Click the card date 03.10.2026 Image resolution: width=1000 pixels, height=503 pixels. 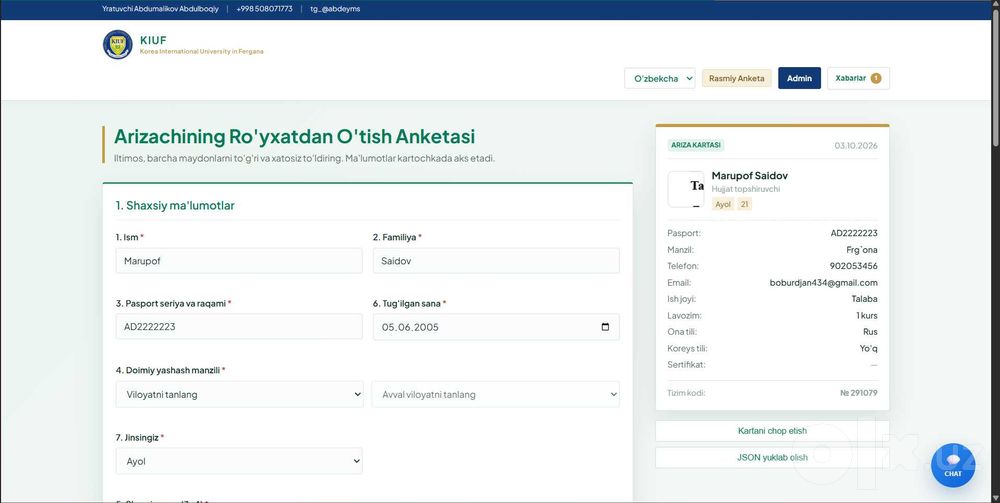[x=856, y=145]
